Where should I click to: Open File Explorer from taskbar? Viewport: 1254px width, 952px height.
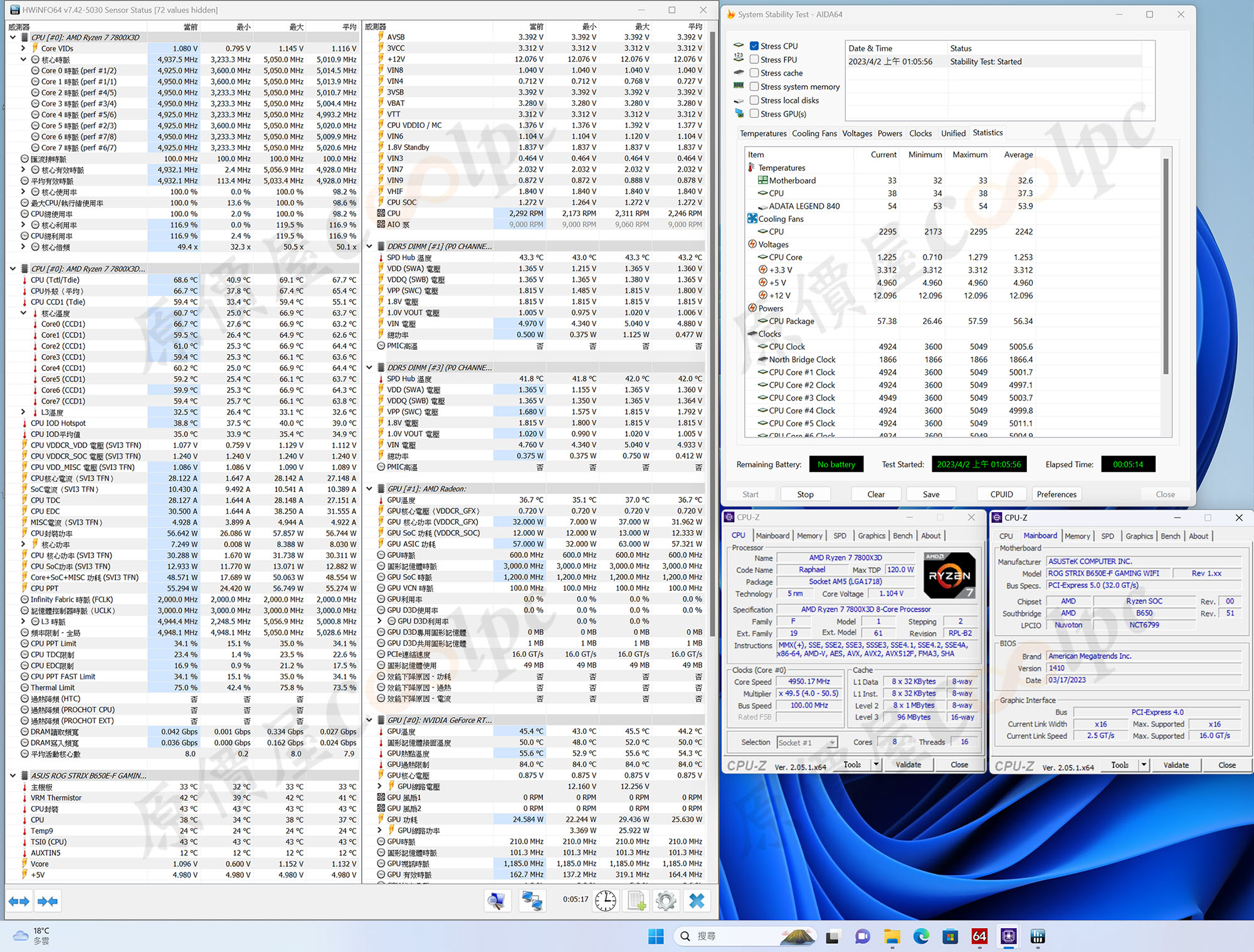pyautogui.click(x=892, y=936)
